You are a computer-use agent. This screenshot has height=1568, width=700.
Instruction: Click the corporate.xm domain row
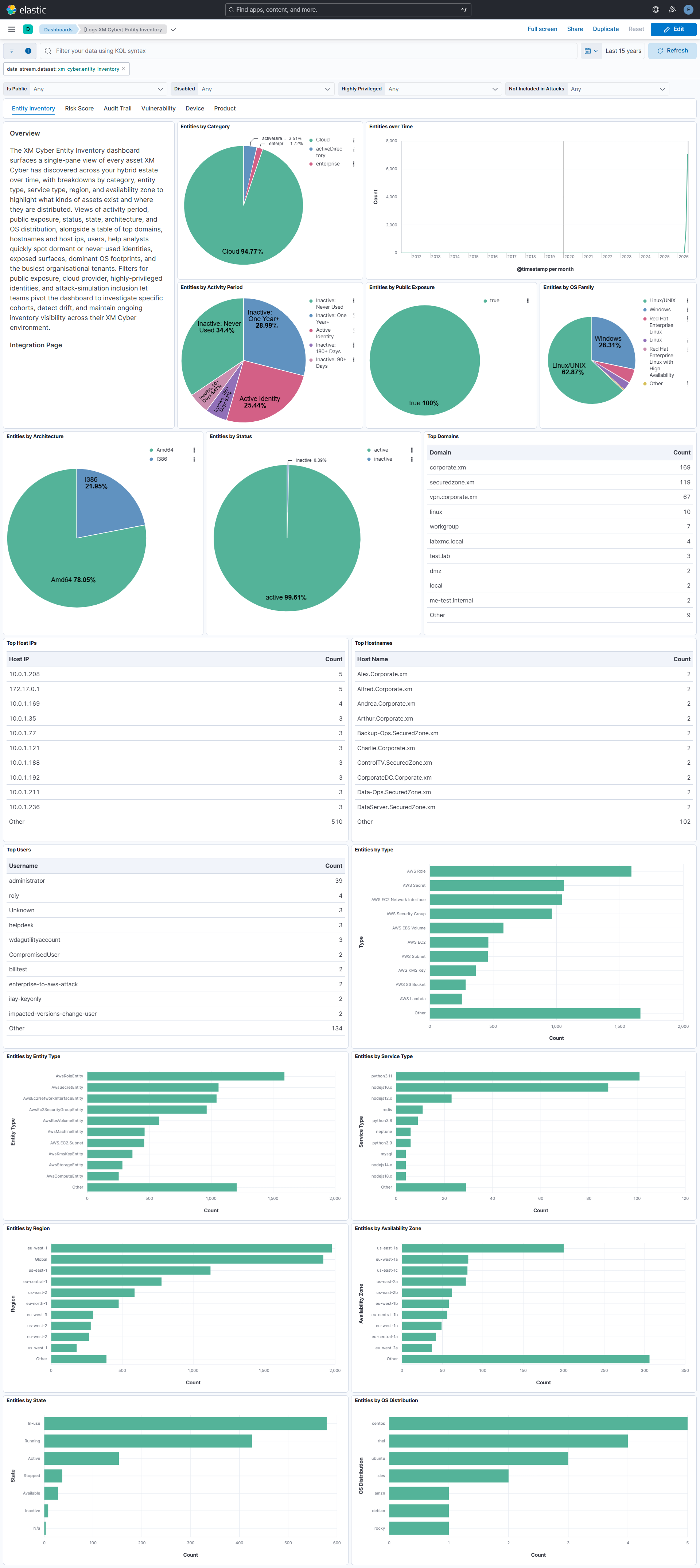pos(559,468)
